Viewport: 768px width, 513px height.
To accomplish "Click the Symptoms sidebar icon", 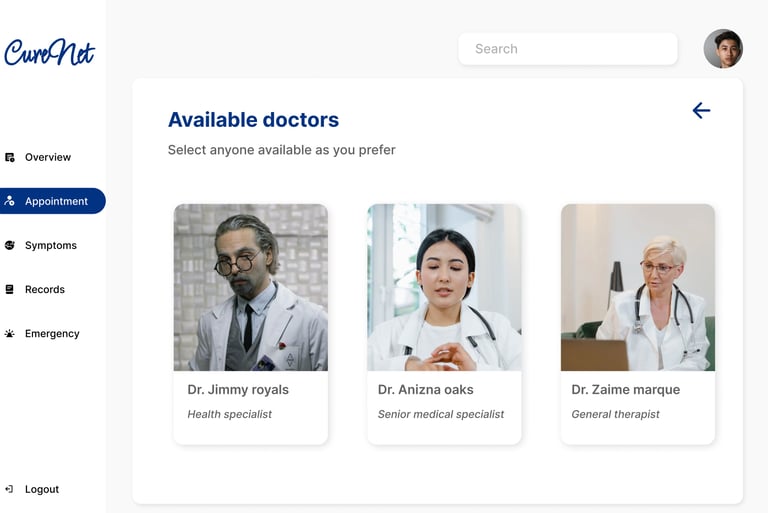I will click(x=10, y=245).
